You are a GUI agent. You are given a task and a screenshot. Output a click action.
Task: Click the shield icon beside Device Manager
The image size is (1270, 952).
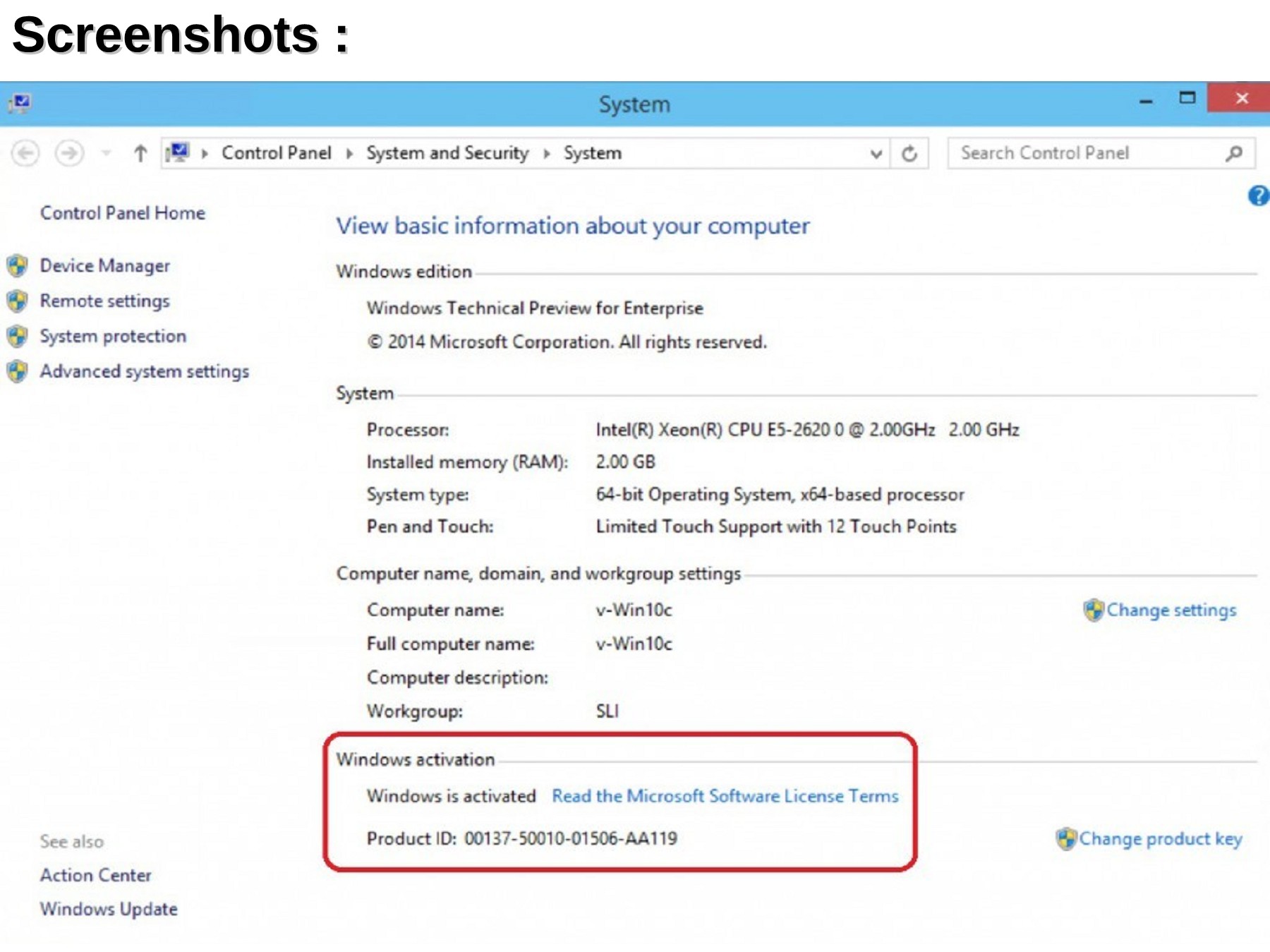pyautogui.click(x=18, y=266)
